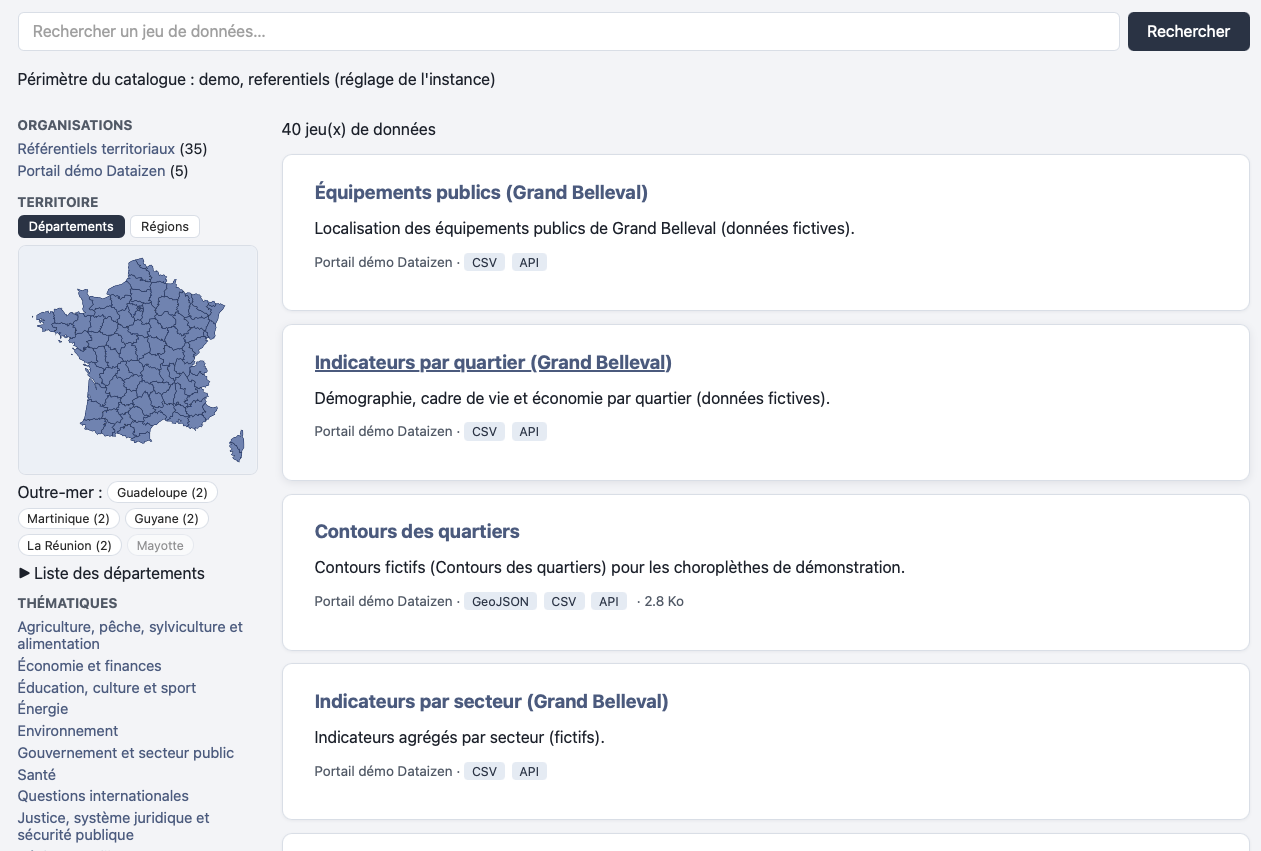Open Indicateurs par quartier (Grand Belleval) dataset
This screenshot has height=851, width=1261.
pyautogui.click(x=493, y=362)
